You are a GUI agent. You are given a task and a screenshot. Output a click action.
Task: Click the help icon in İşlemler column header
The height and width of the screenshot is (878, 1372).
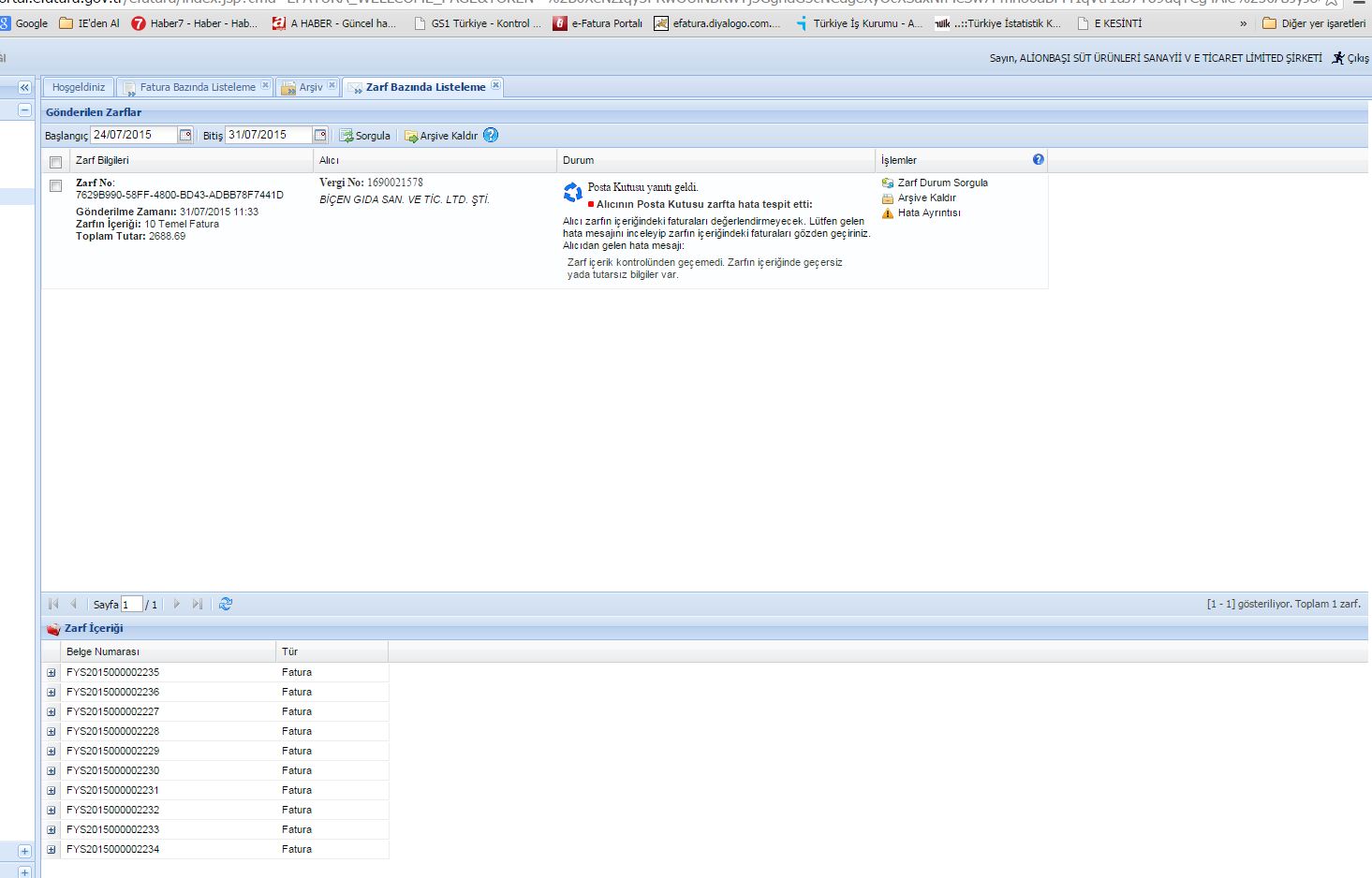point(1038,159)
